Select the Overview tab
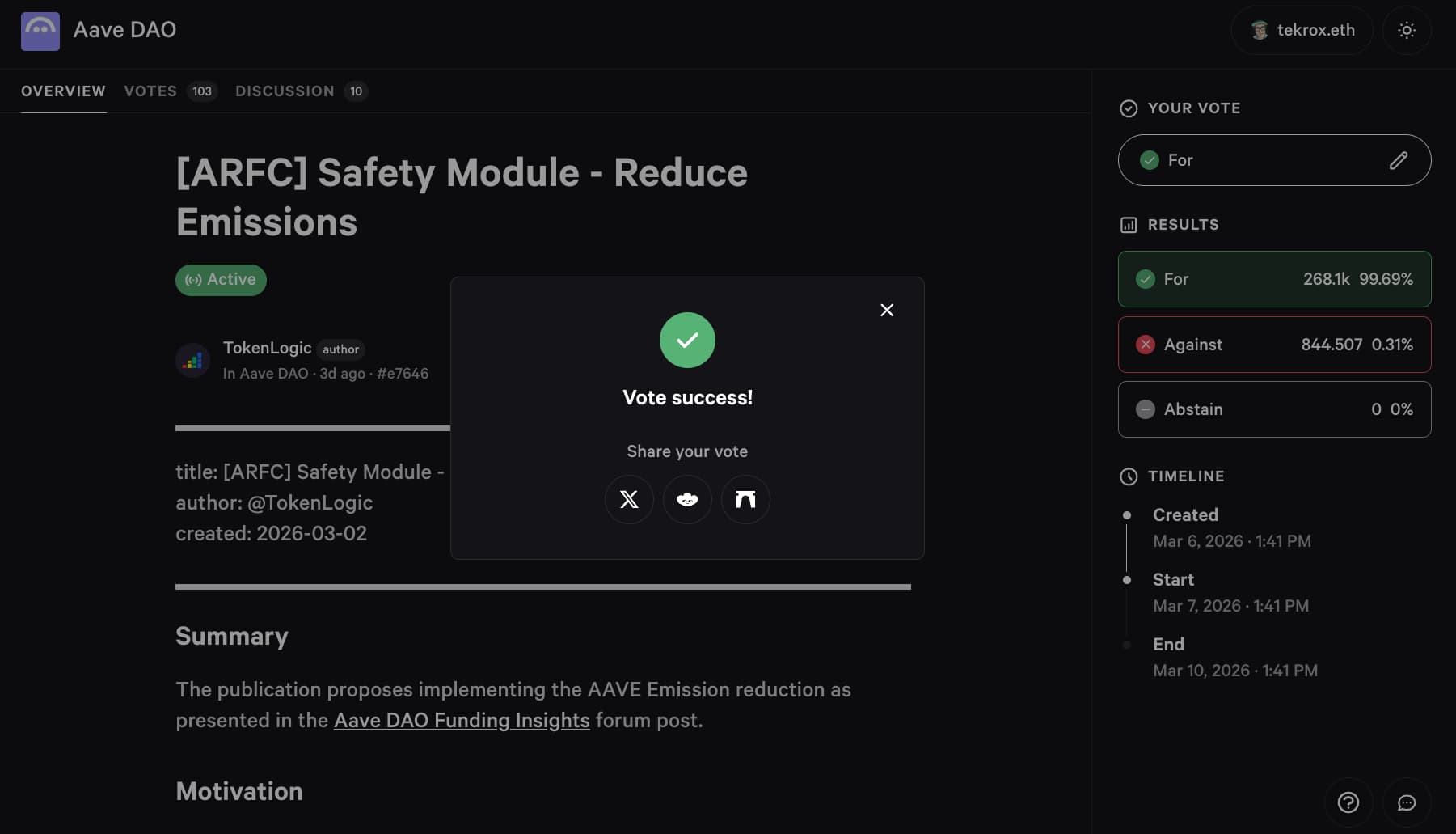The height and width of the screenshot is (834, 1456). [x=63, y=91]
